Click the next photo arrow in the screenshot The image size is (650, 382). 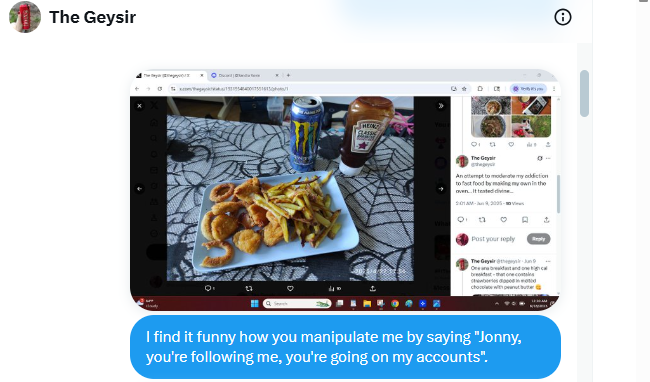[441, 189]
